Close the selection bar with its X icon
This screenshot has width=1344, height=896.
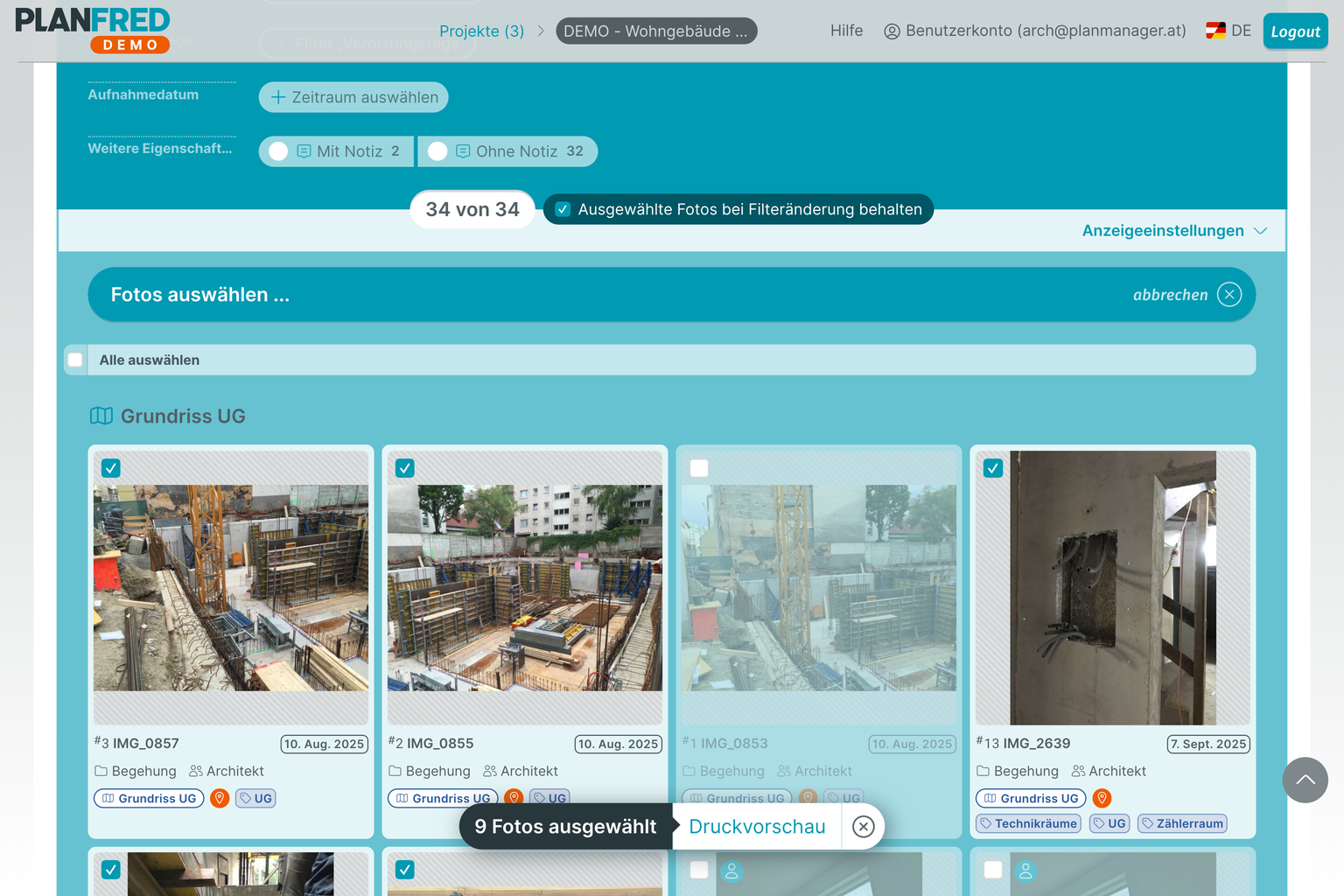[863, 827]
